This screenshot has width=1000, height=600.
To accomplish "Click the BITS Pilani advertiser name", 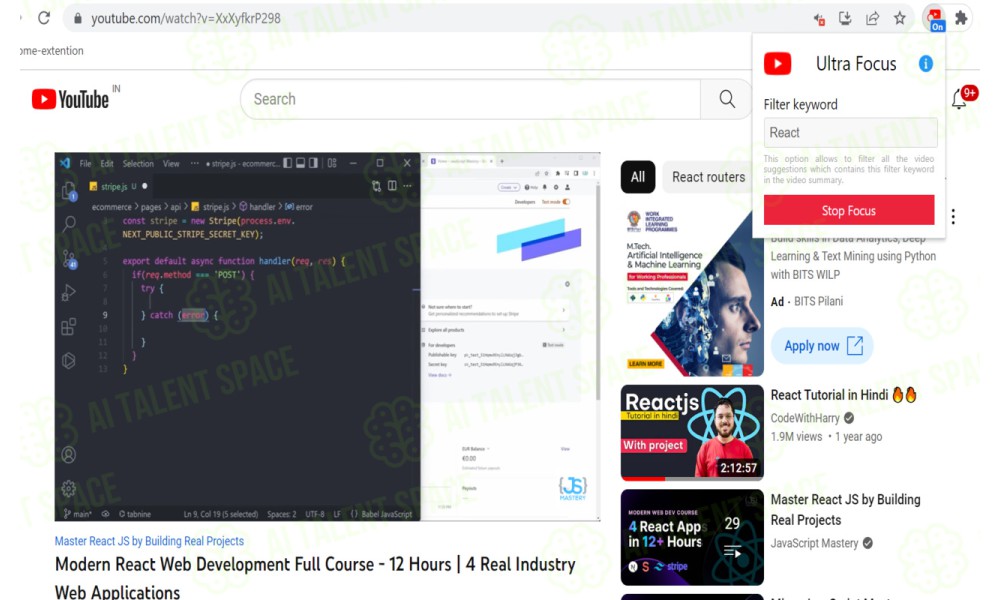I will pyautogui.click(x=818, y=302).
